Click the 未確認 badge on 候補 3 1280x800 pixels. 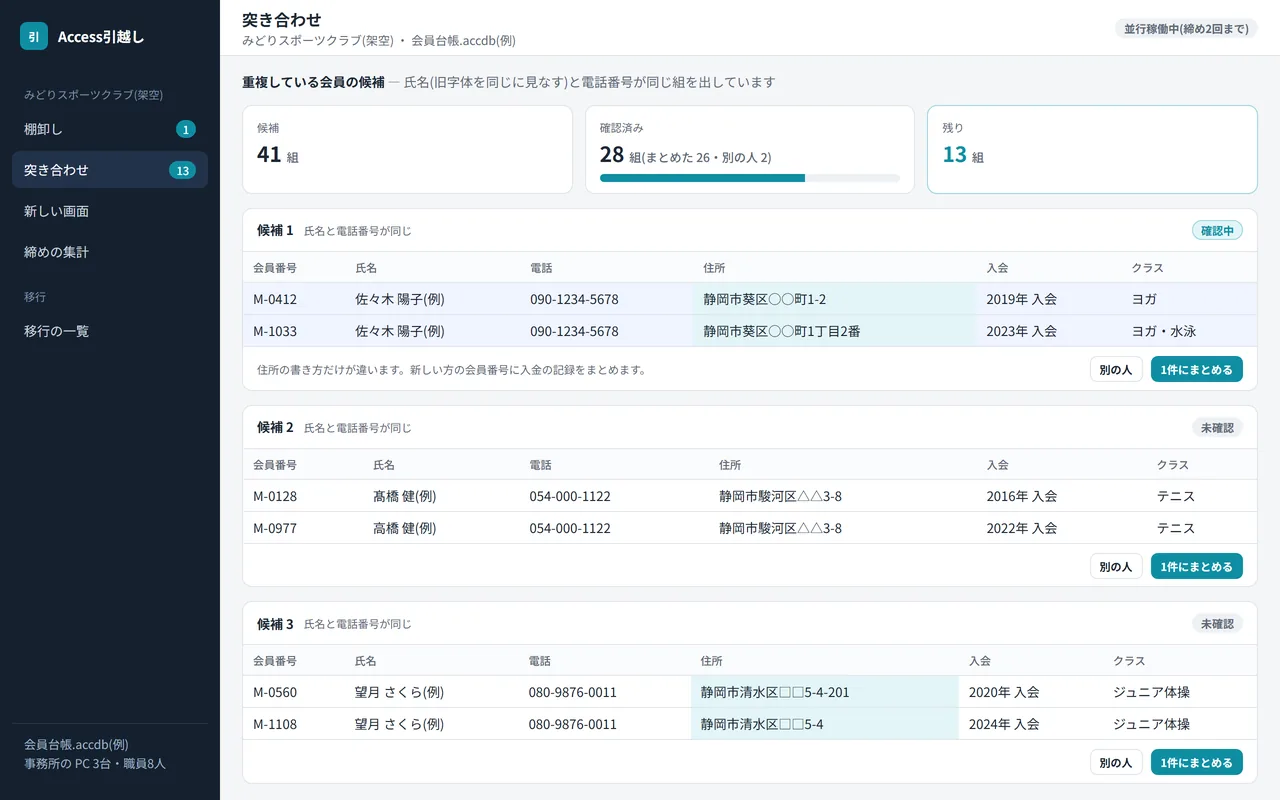[1217, 623]
